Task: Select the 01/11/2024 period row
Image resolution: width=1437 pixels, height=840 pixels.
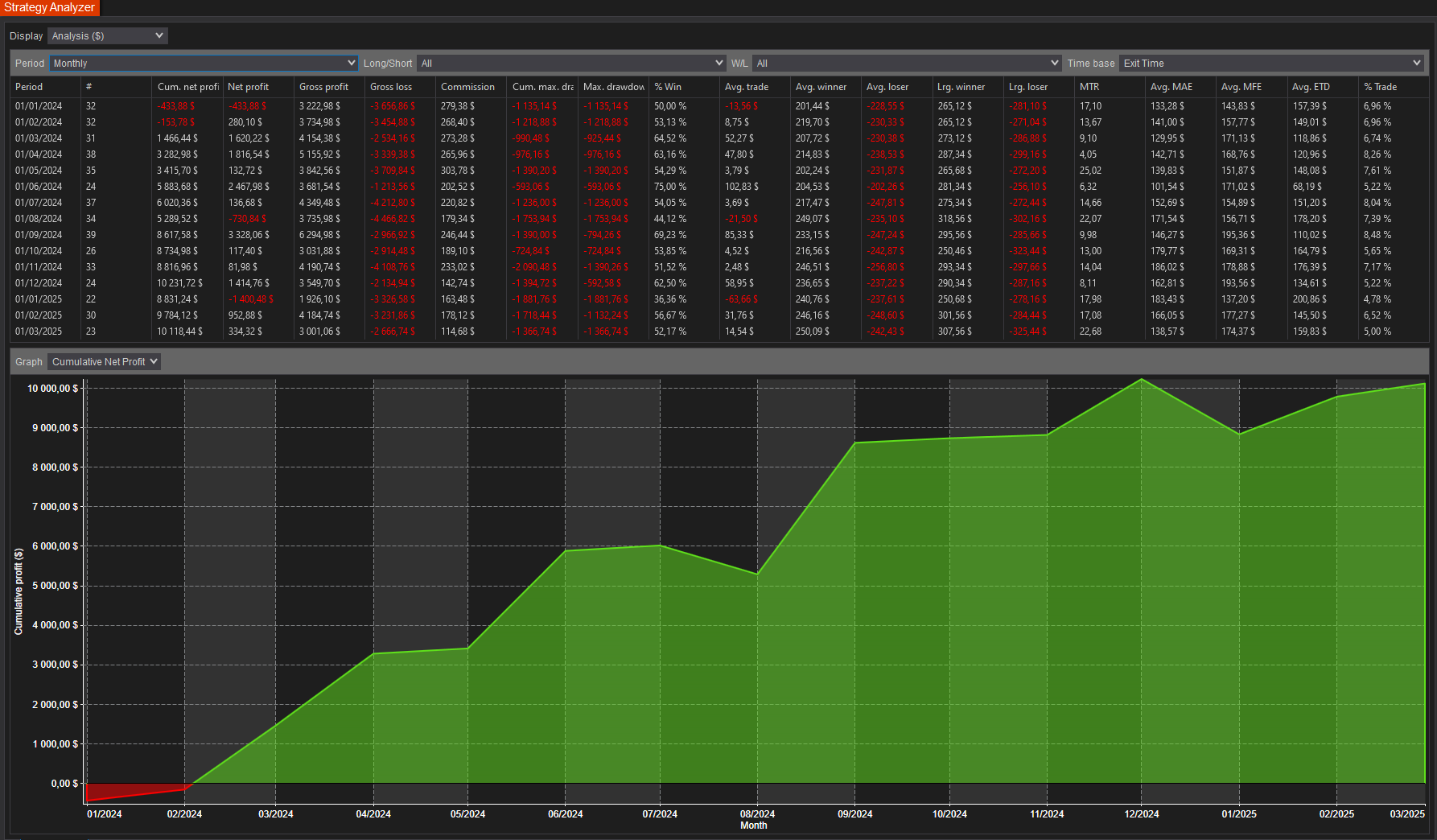Action: pos(719,267)
